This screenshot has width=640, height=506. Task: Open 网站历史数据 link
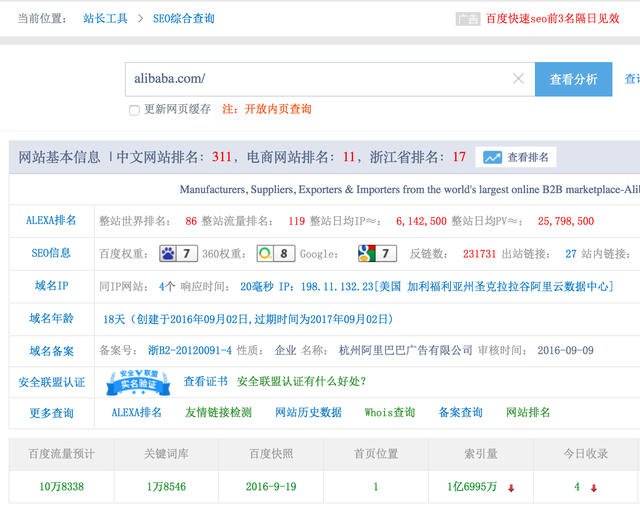(309, 412)
